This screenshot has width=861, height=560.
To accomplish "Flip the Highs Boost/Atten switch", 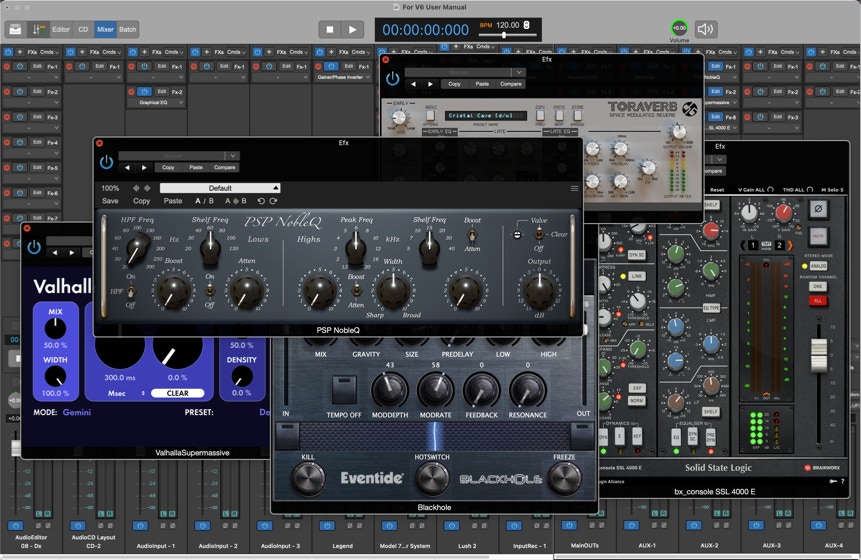I will (355, 290).
